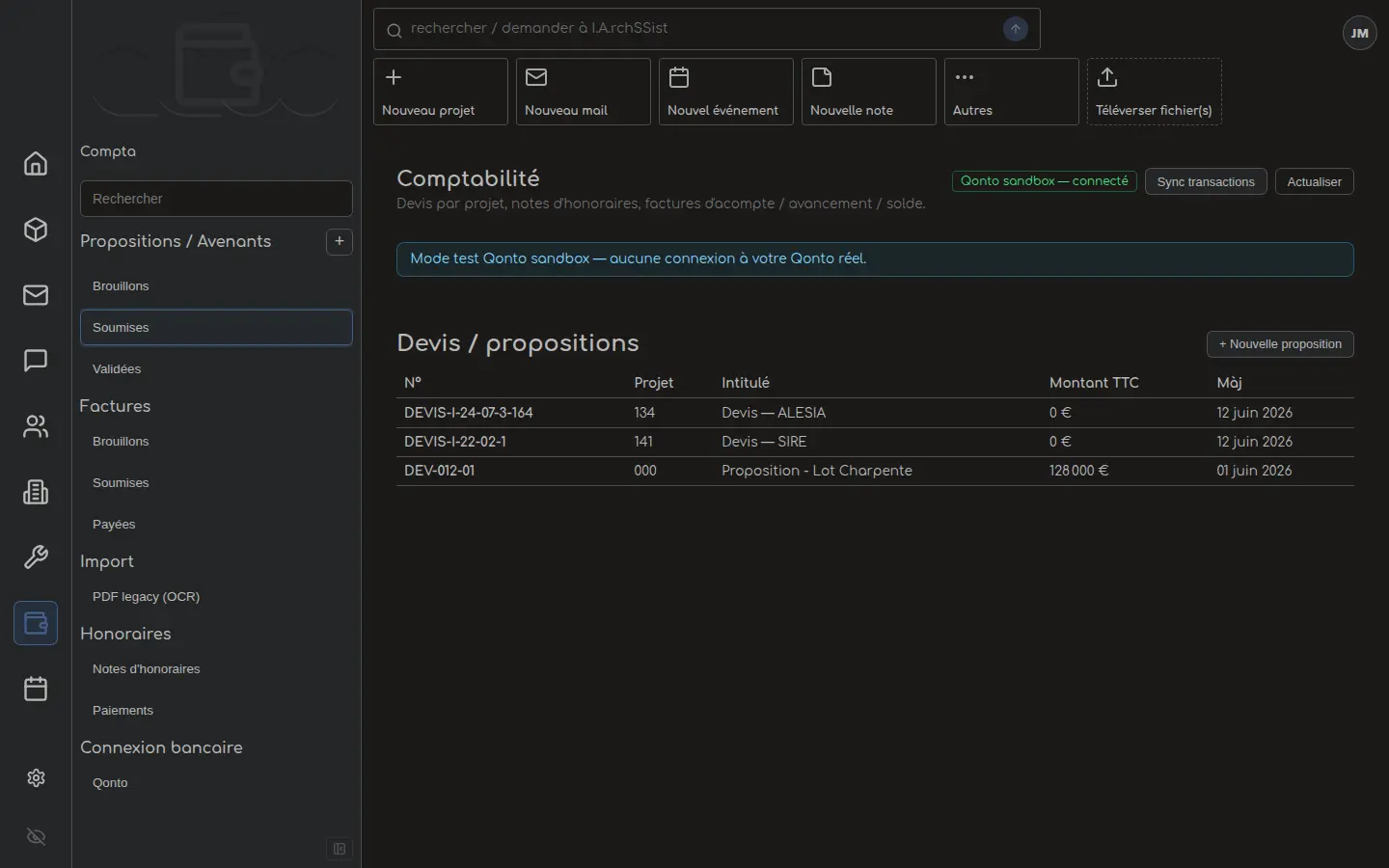Click Qonto sandbox — connecté badge

(1045, 181)
